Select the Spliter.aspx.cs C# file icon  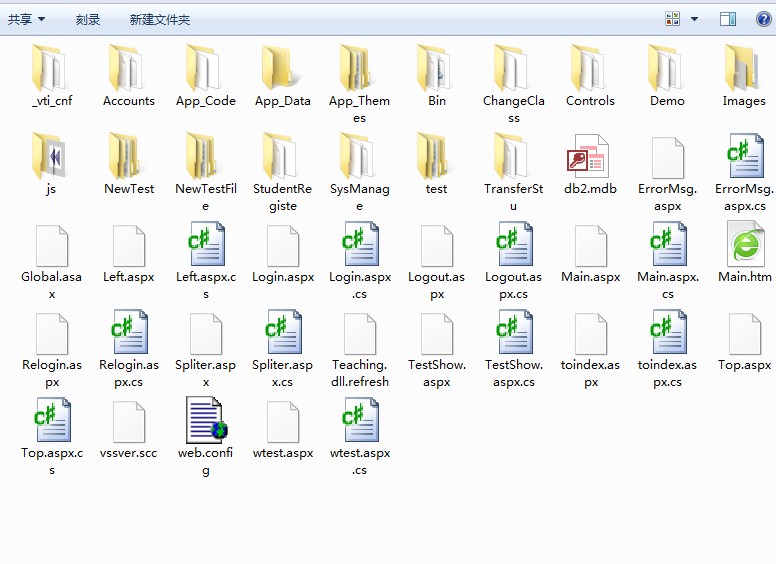click(283, 332)
